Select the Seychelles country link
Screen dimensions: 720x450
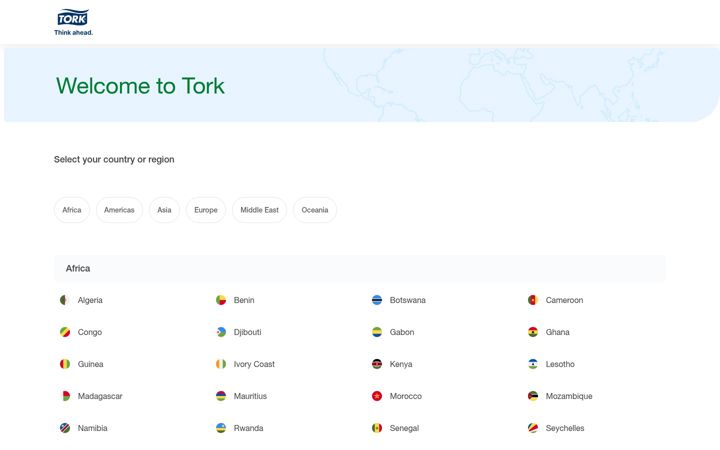[565, 428]
